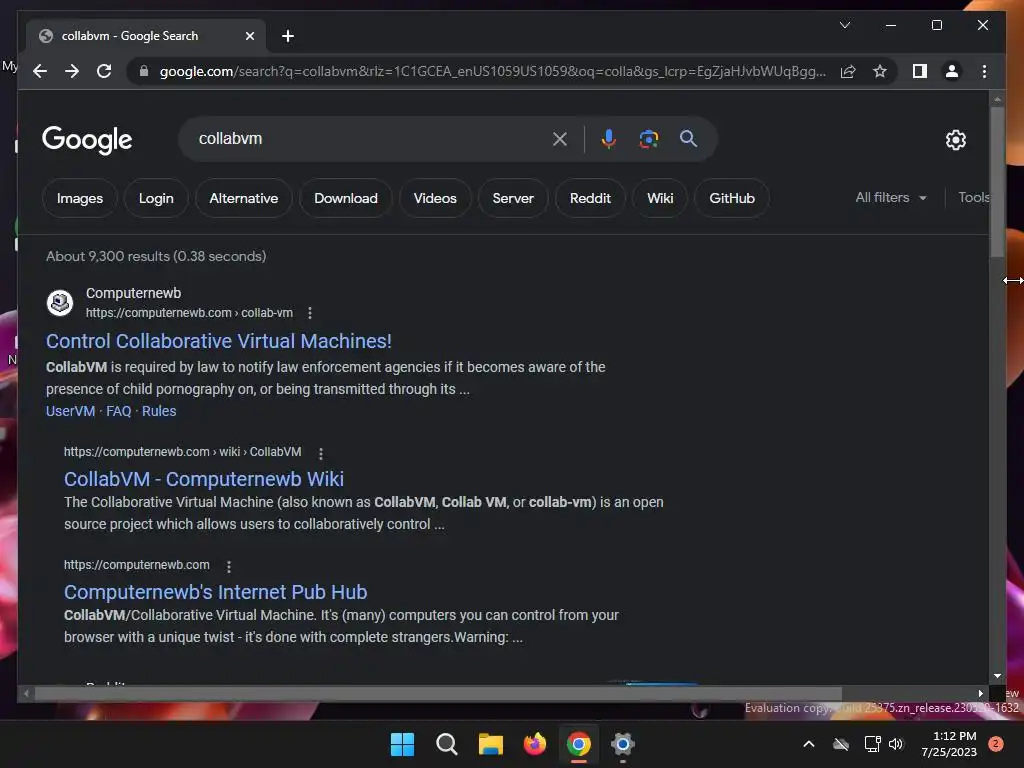Click the Google logo
This screenshot has height=768, width=1024.
[x=87, y=139]
